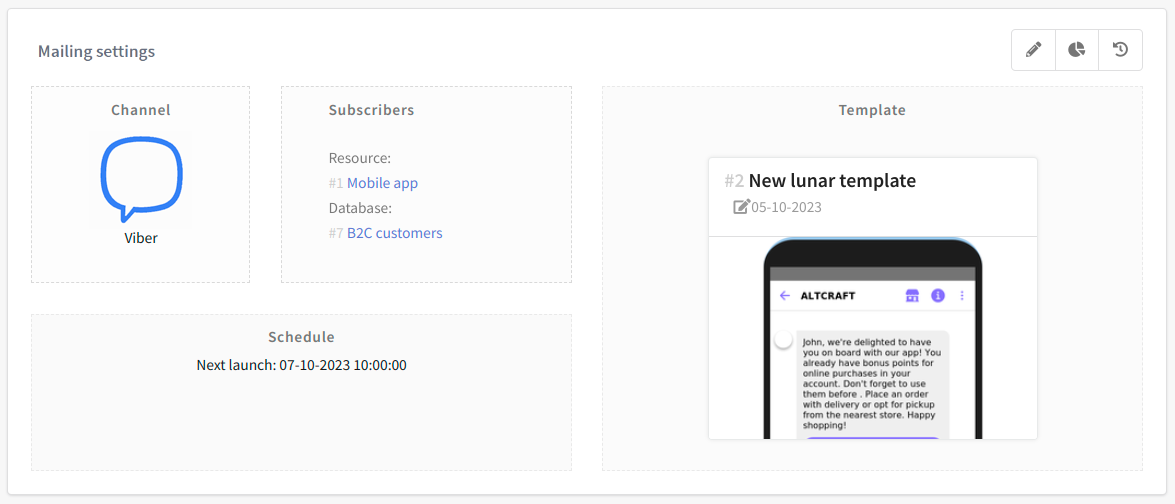This screenshot has height=504, width=1175.
Task: Click the round avatar beside the message
Action: [x=783, y=340]
